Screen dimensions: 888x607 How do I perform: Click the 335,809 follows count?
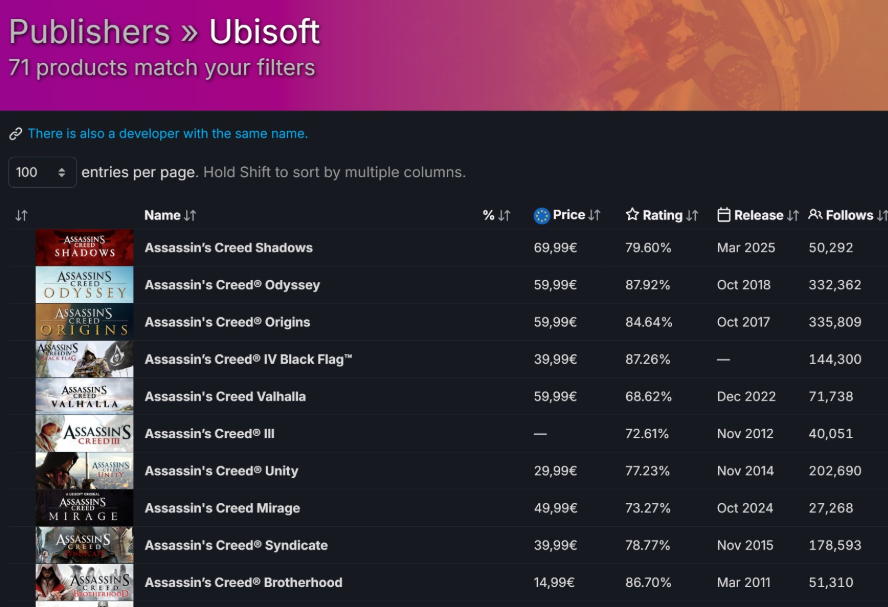click(835, 322)
